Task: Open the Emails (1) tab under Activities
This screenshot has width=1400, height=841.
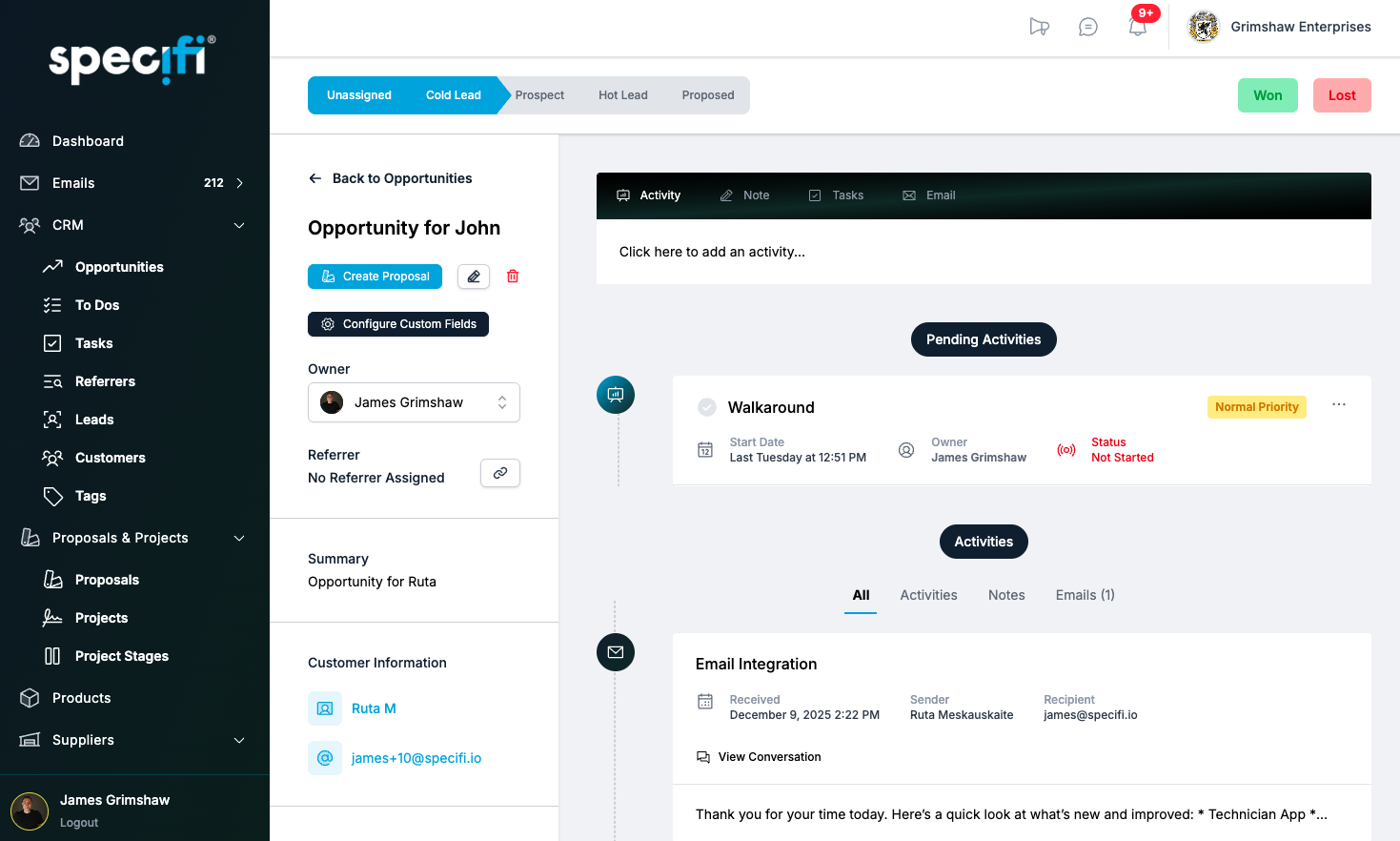Action: click(1085, 595)
